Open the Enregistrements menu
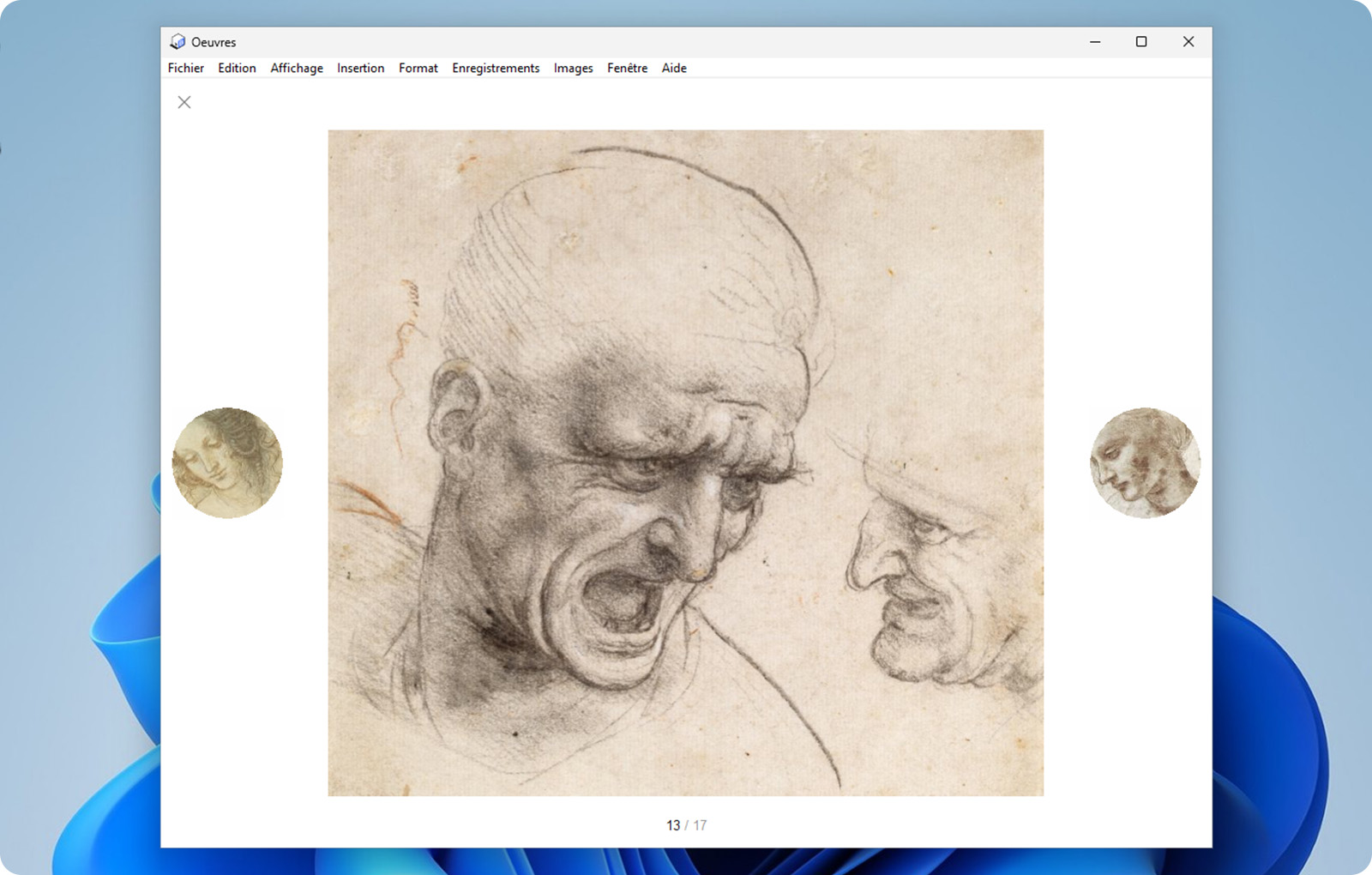 point(496,68)
